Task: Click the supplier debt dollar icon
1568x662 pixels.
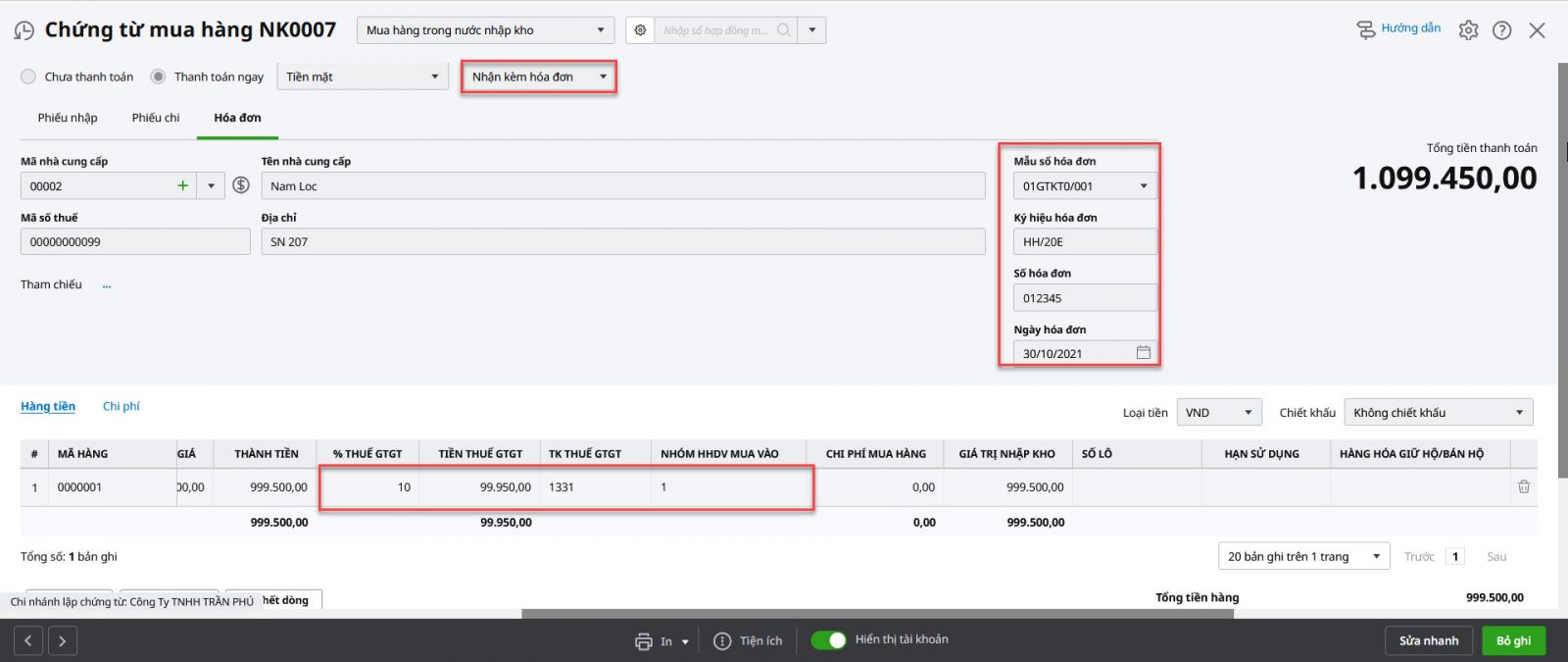Action: coord(241,184)
